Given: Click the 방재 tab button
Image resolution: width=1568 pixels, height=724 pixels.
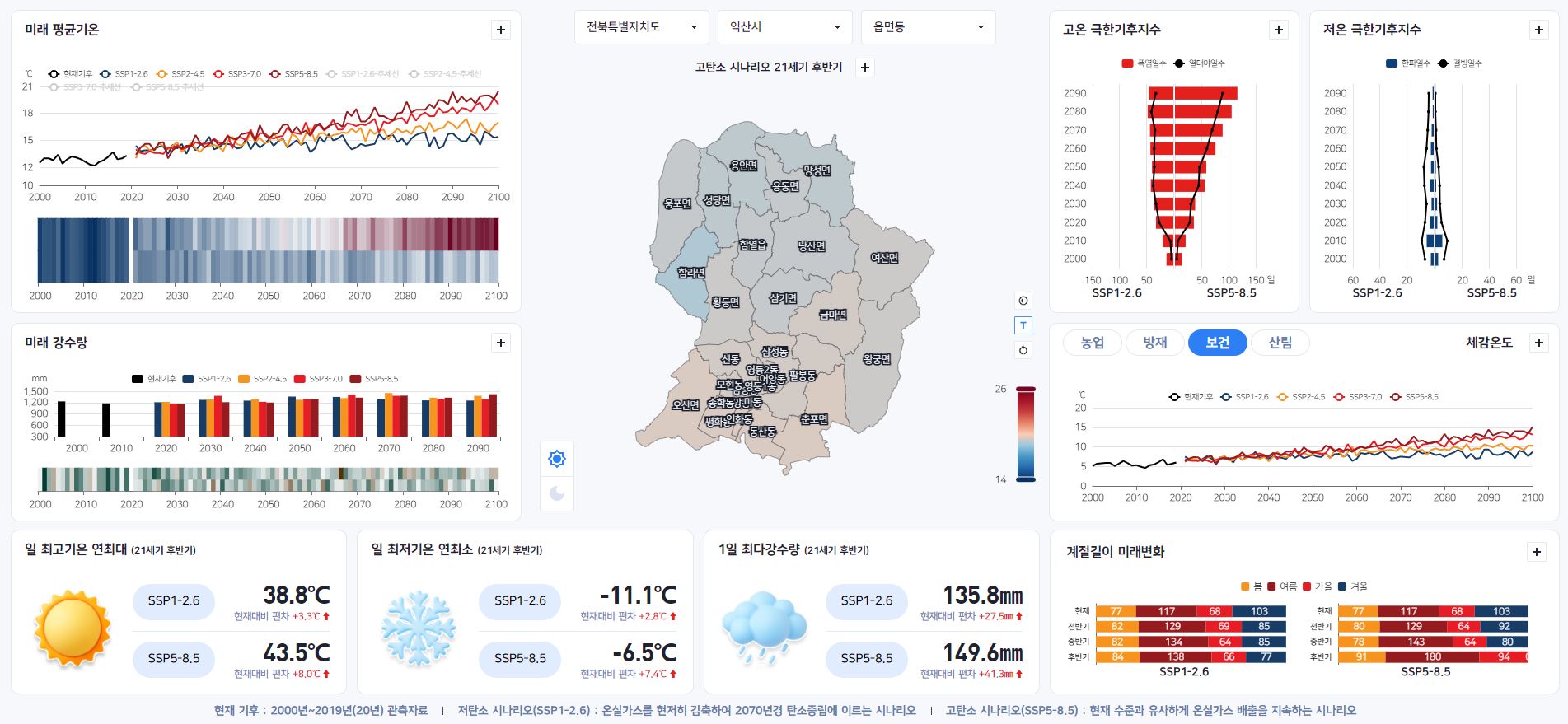Looking at the screenshot, I should [1154, 343].
